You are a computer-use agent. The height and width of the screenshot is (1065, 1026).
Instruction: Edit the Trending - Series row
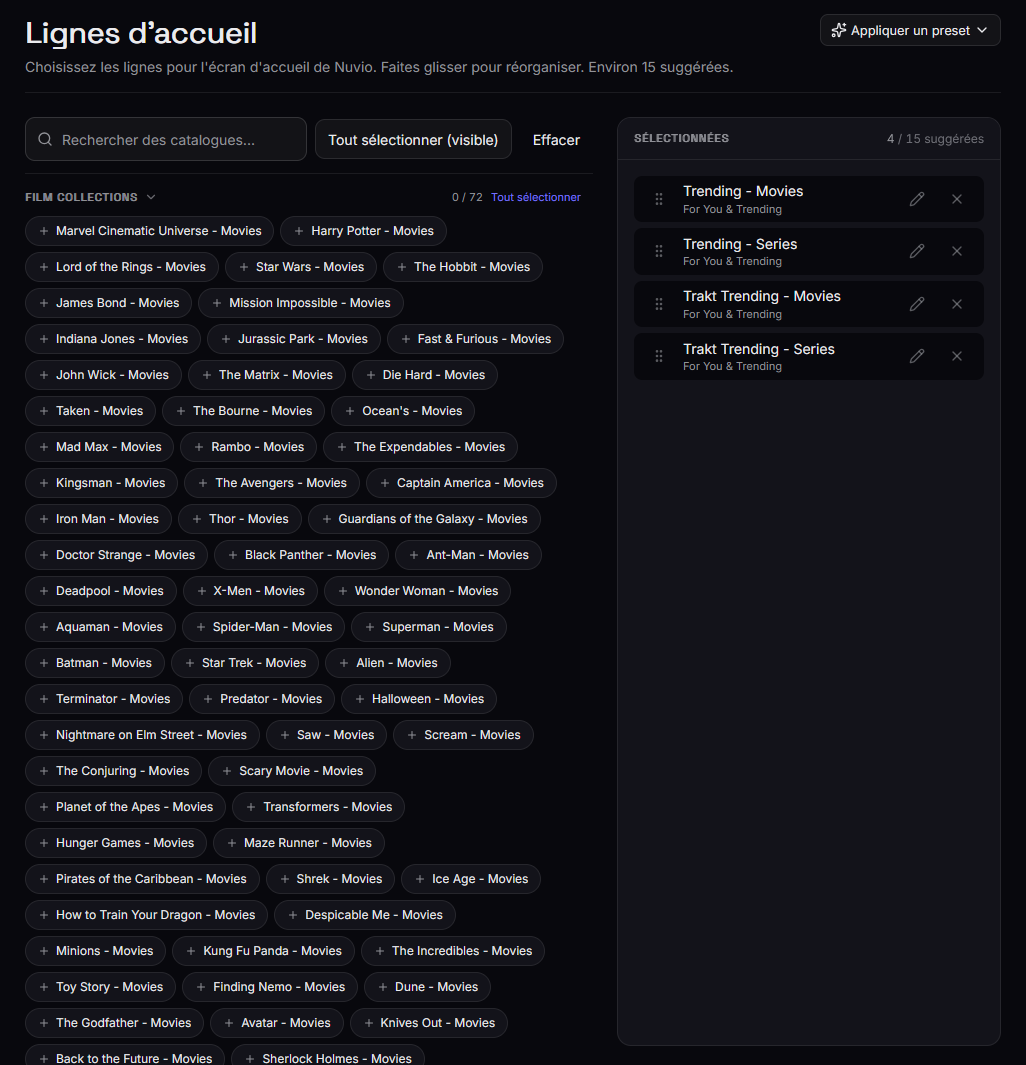(x=917, y=251)
